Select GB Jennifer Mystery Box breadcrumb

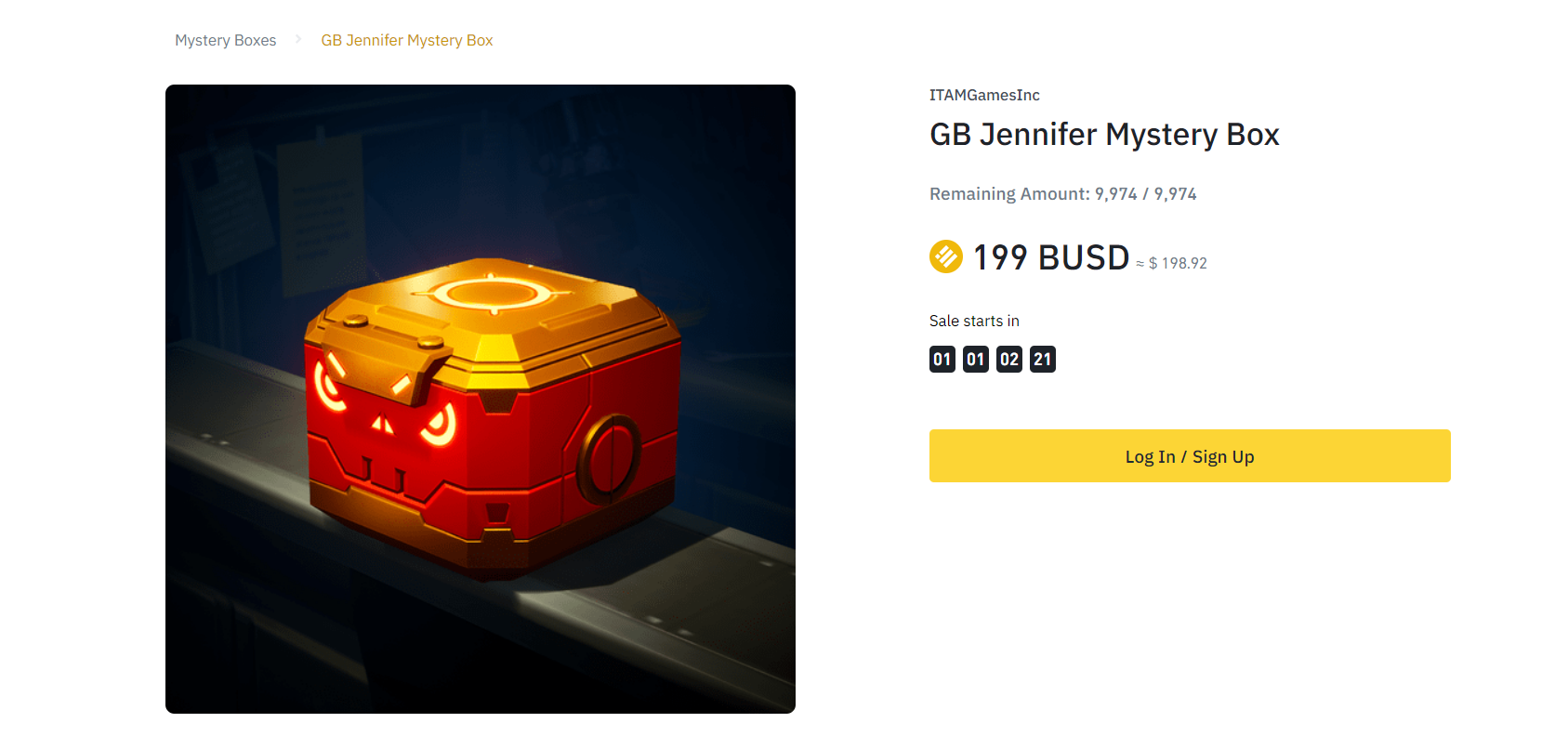pos(407,40)
